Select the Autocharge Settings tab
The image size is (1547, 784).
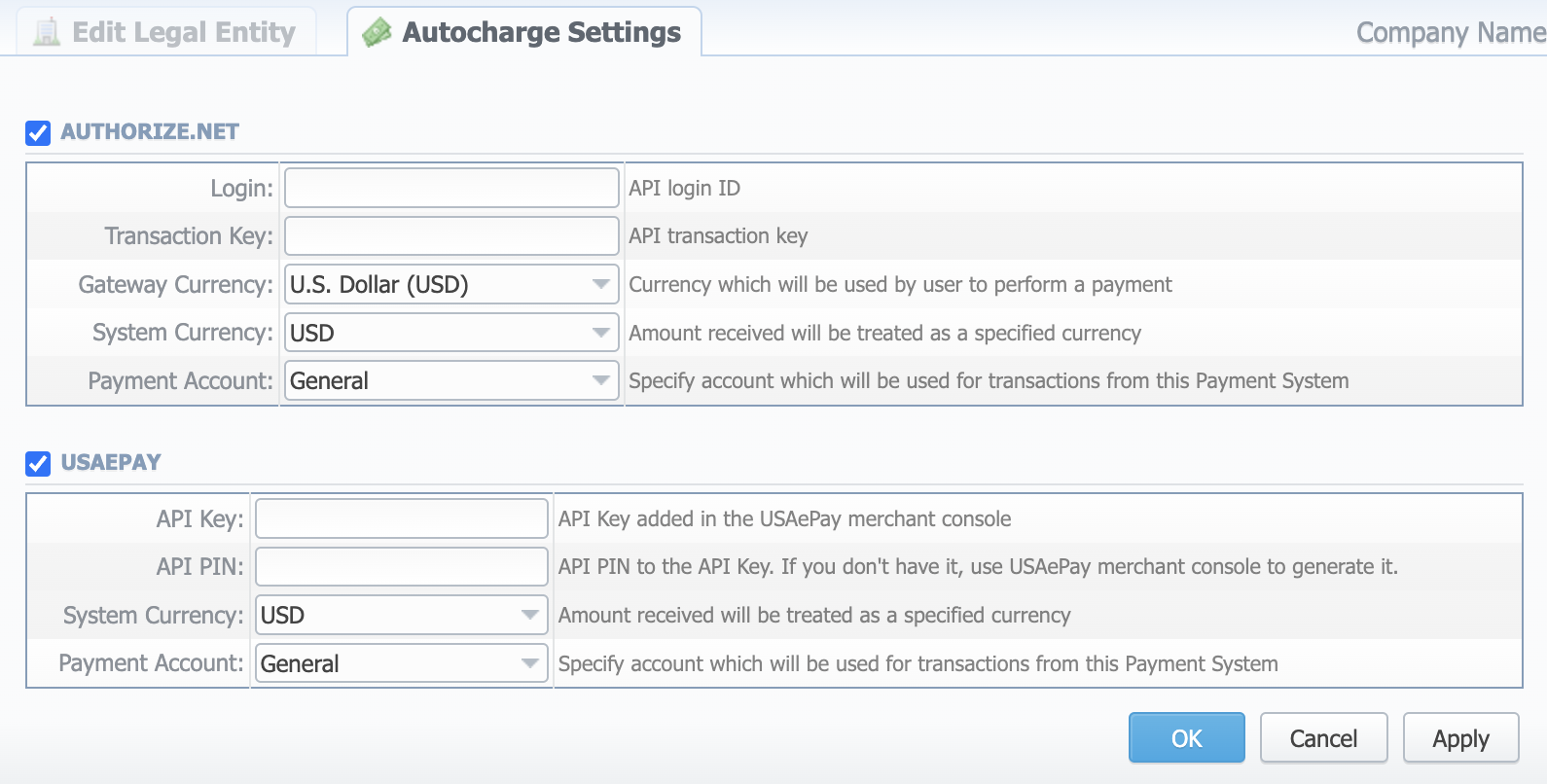click(524, 32)
